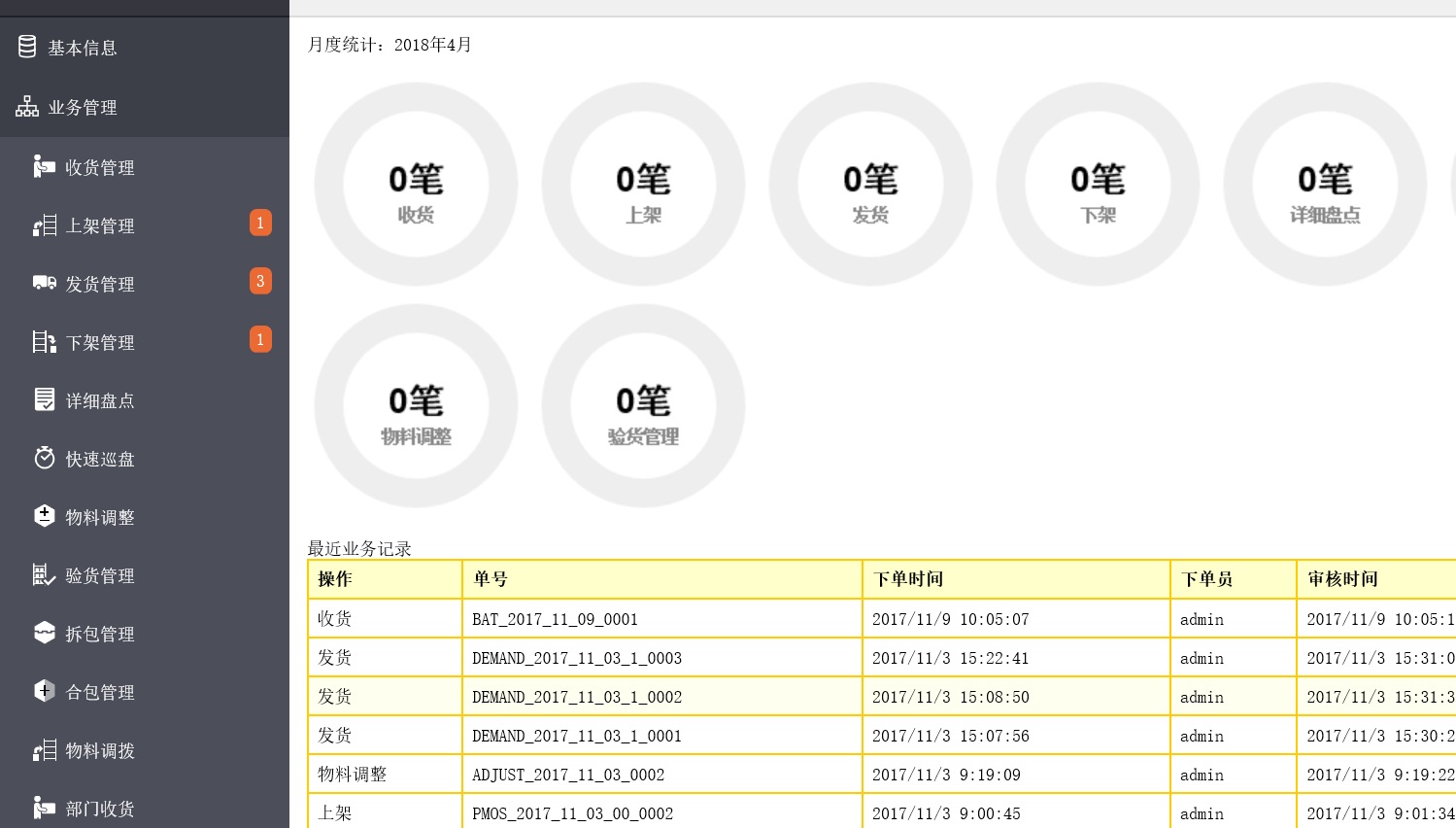This screenshot has height=828, width=1456.
Task: Click the 验货管理 inspection icon
Action: pos(44,575)
